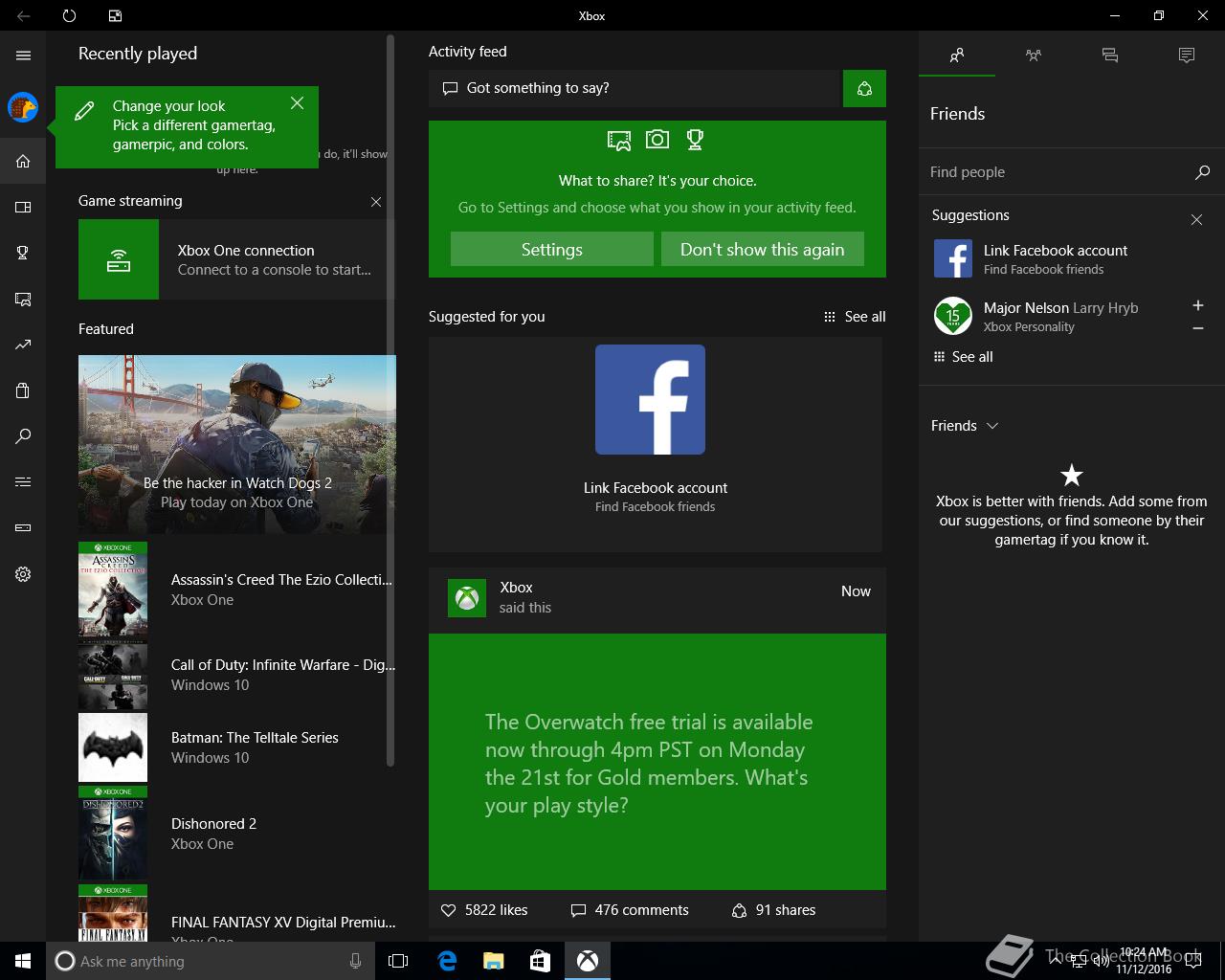Go back with the title bar arrow
Screen dimensions: 1225x980
click(23, 15)
